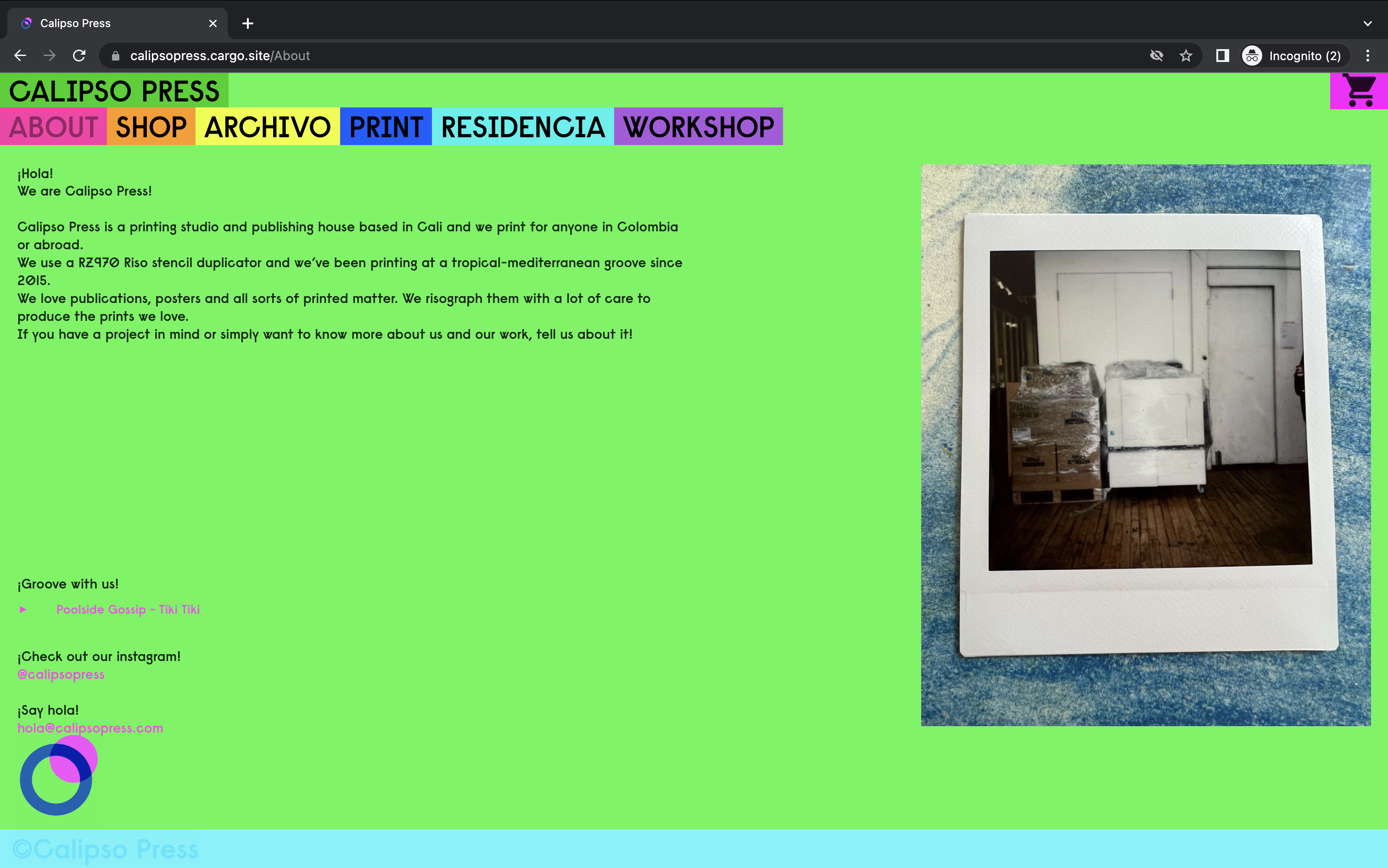This screenshot has width=1388, height=868.
Task: Click the address bar URL
Action: 220,56
